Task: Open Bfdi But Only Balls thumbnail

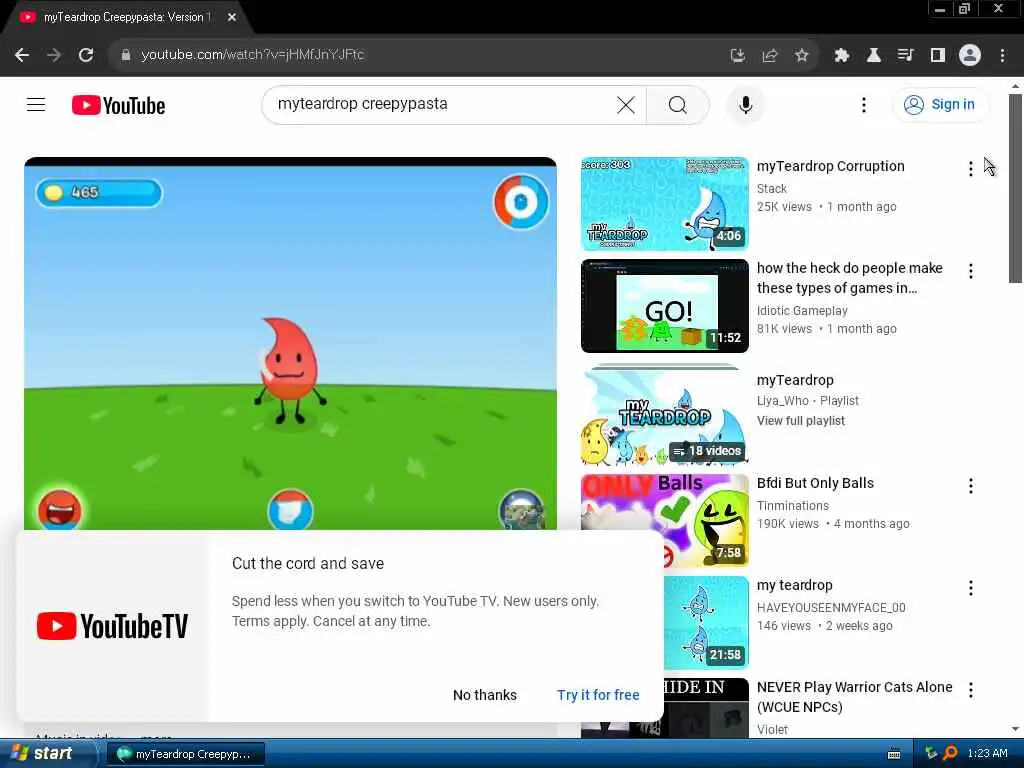Action: (664, 520)
